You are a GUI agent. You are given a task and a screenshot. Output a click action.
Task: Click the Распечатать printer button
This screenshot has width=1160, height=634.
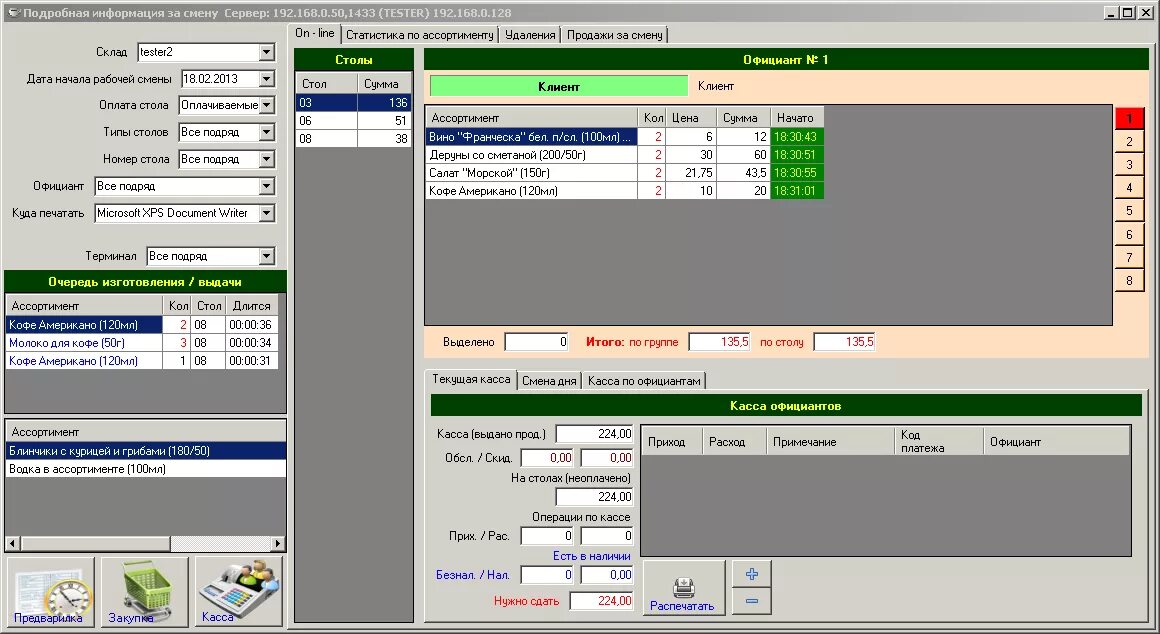pos(684,587)
